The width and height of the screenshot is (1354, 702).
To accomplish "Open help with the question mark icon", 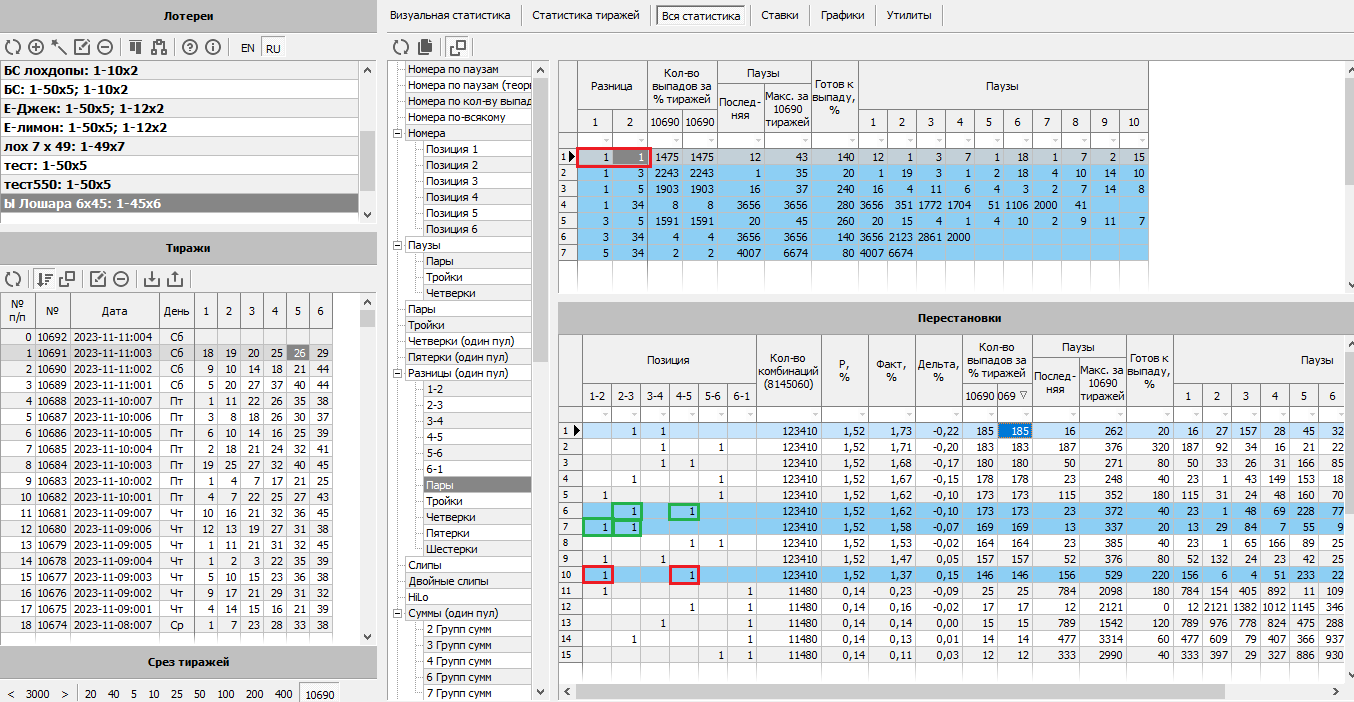I will (190, 47).
